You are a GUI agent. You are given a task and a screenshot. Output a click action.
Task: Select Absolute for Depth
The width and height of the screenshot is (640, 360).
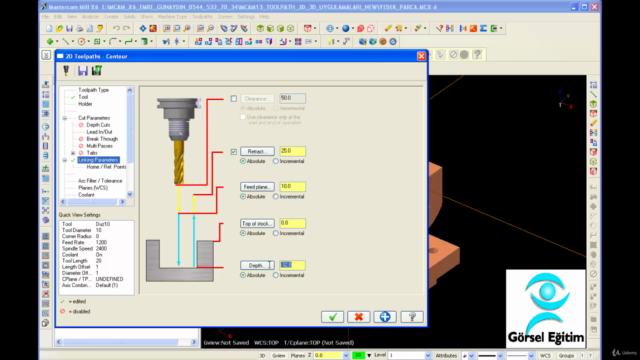(243, 275)
